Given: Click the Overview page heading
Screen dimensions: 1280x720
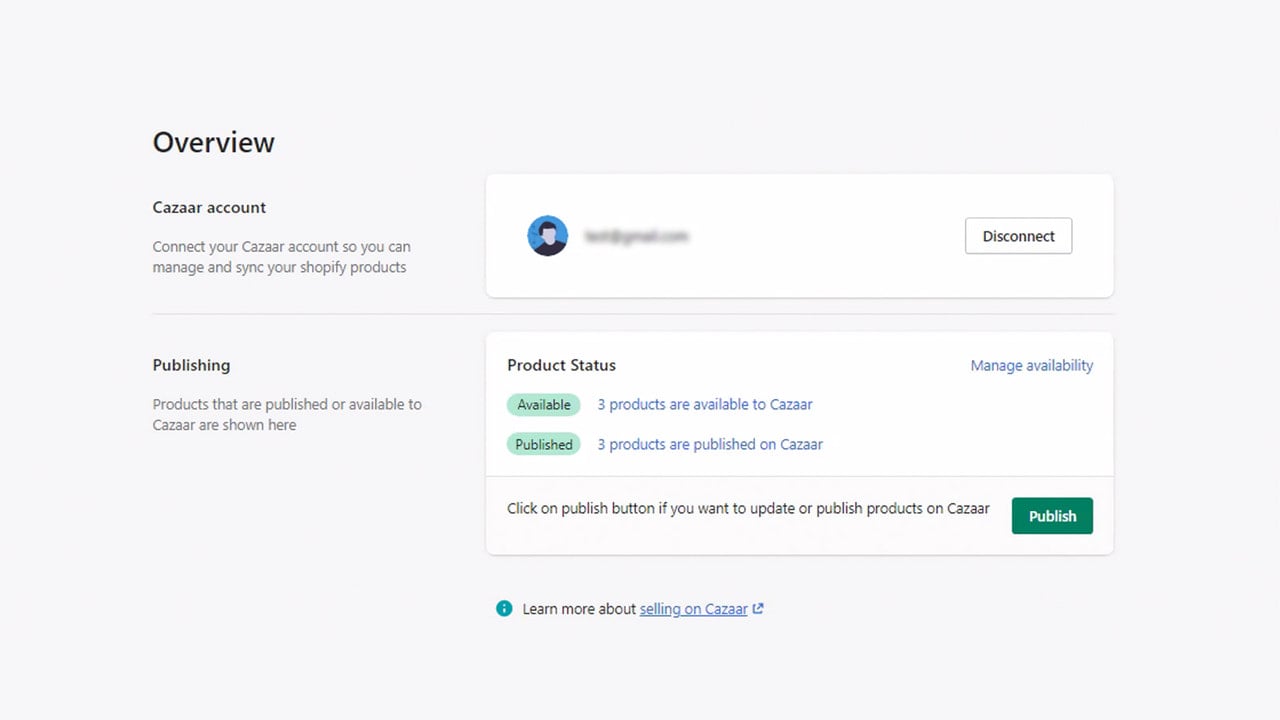Looking at the screenshot, I should point(213,142).
